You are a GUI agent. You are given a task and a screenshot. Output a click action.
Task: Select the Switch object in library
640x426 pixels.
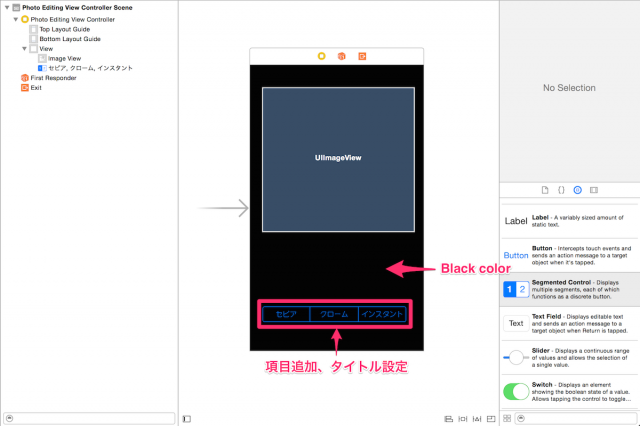coord(570,392)
